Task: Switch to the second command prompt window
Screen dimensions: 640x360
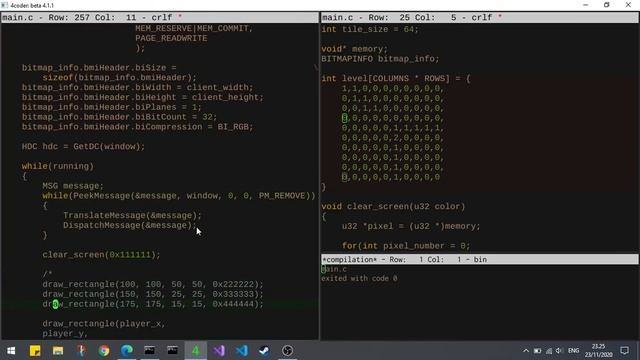Action: click(172, 351)
